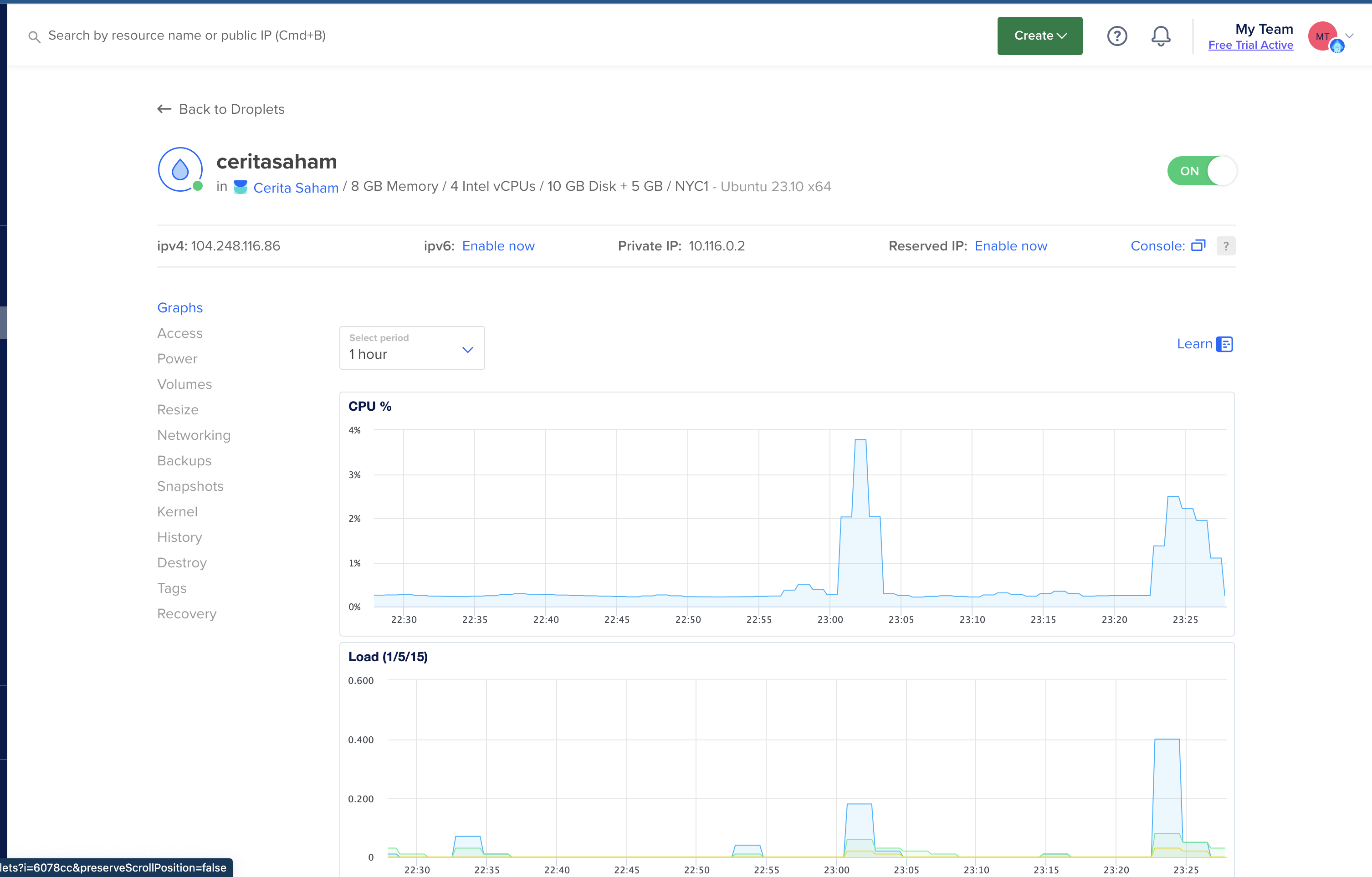Click the CPU % chart title
1372x877 pixels.
click(x=370, y=406)
